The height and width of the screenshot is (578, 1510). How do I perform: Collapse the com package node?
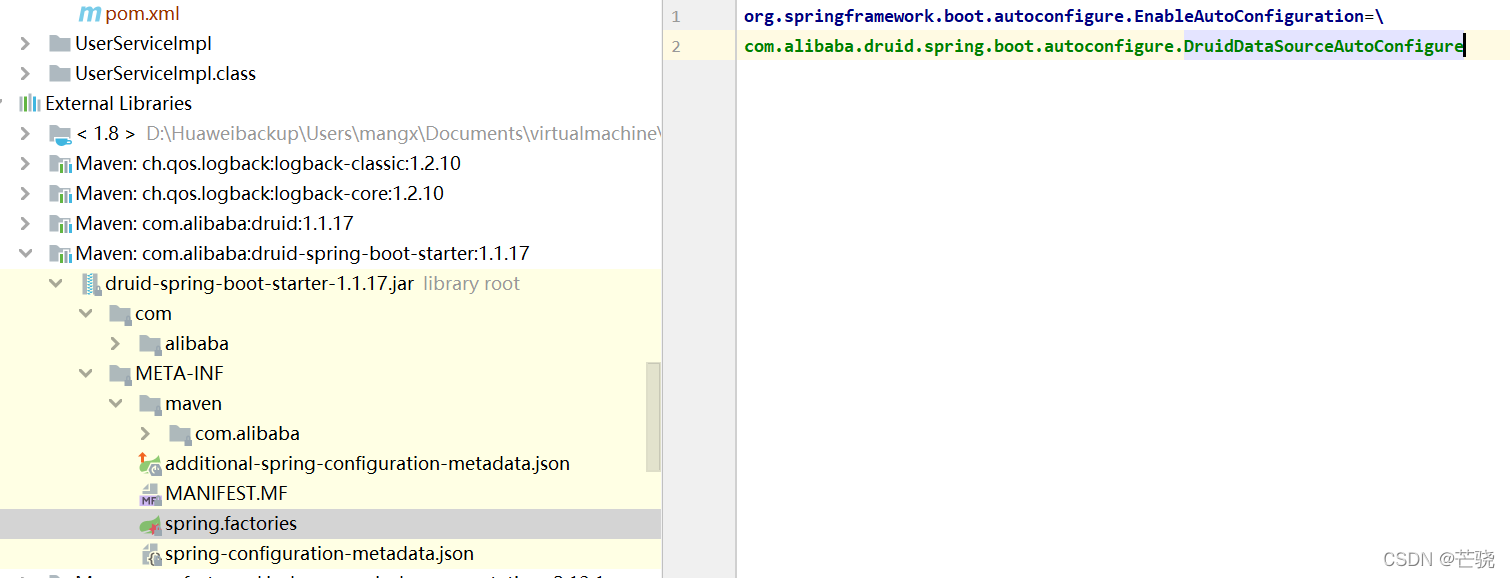click(x=86, y=314)
